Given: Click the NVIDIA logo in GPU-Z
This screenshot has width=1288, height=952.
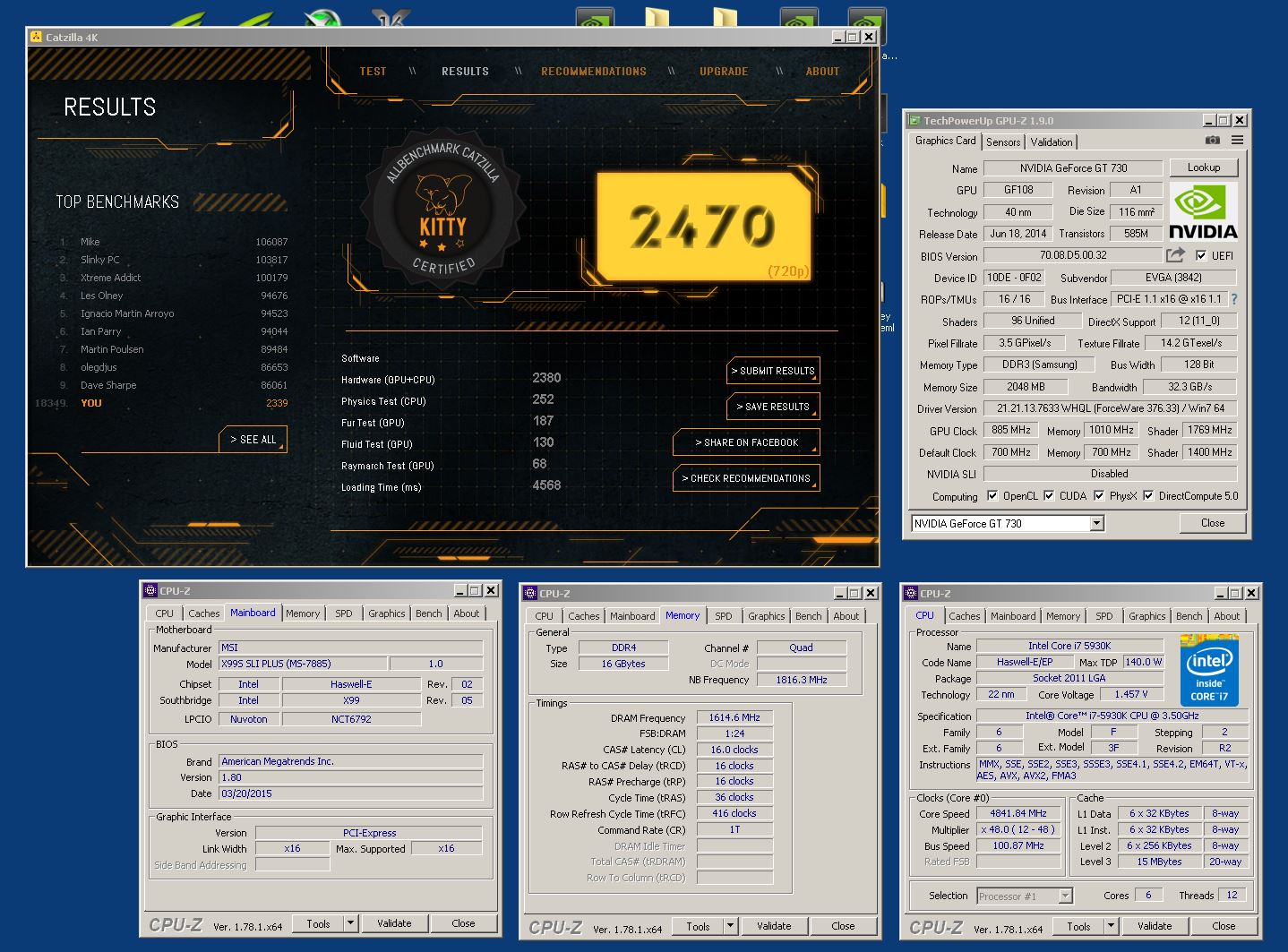Looking at the screenshot, I should tap(1203, 212).
